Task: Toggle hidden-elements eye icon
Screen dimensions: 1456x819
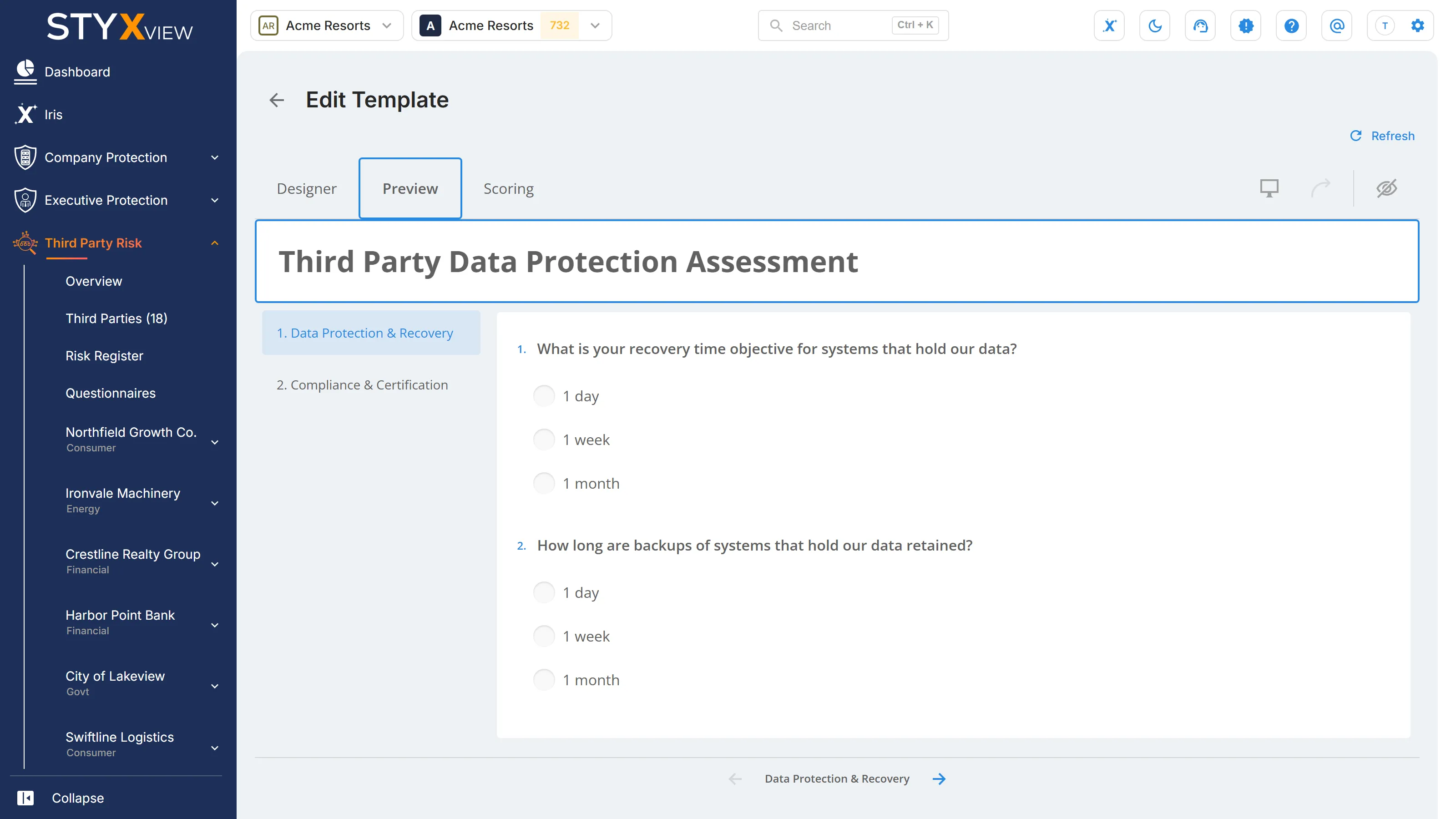Action: (1386, 188)
